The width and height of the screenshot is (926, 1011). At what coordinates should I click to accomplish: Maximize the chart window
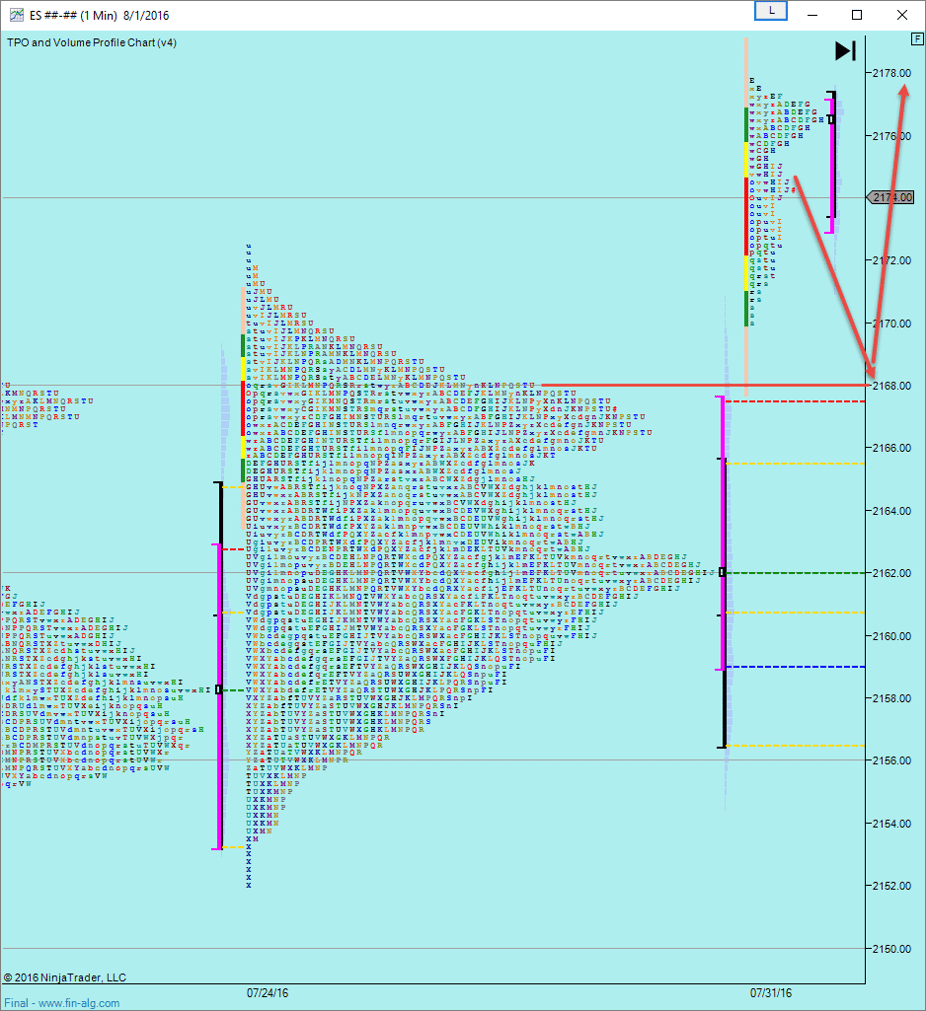pos(857,15)
